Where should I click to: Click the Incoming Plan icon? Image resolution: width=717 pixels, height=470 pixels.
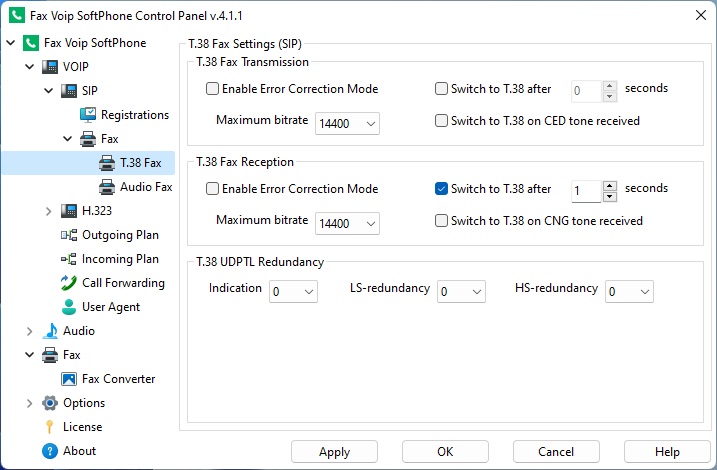[69, 259]
